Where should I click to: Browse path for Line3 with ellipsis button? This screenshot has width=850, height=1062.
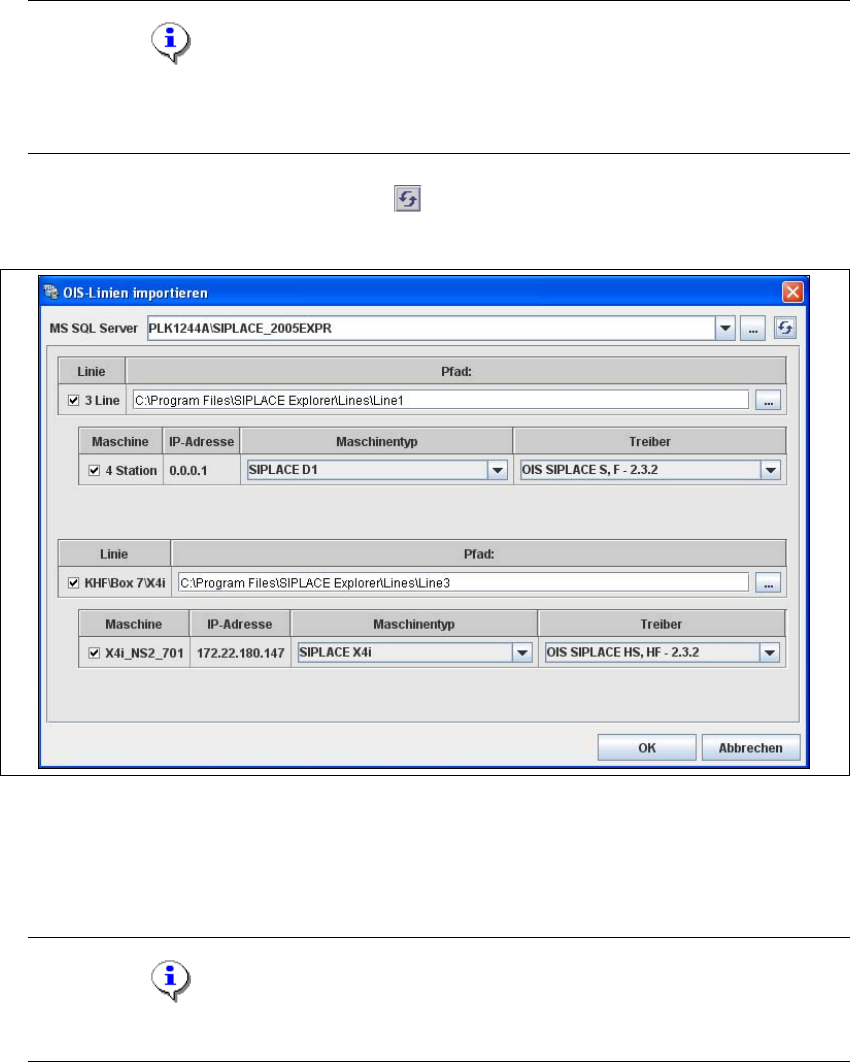click(768, 582)
